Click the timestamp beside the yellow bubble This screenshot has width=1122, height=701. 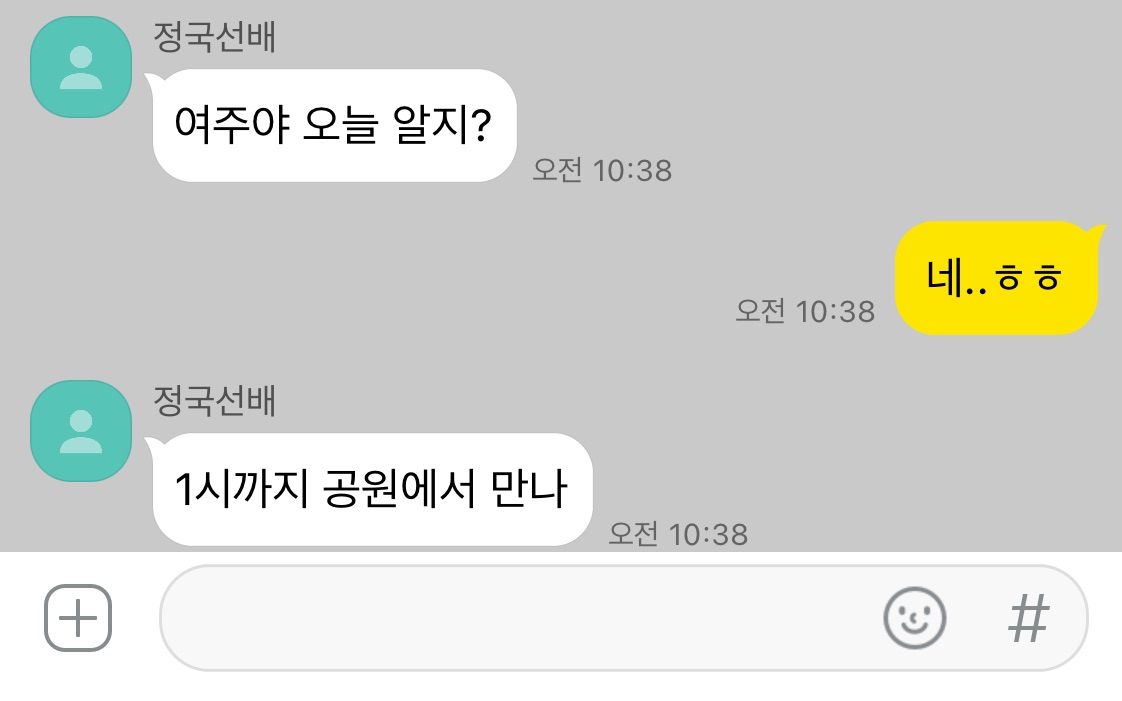click(x=805, y=311)
